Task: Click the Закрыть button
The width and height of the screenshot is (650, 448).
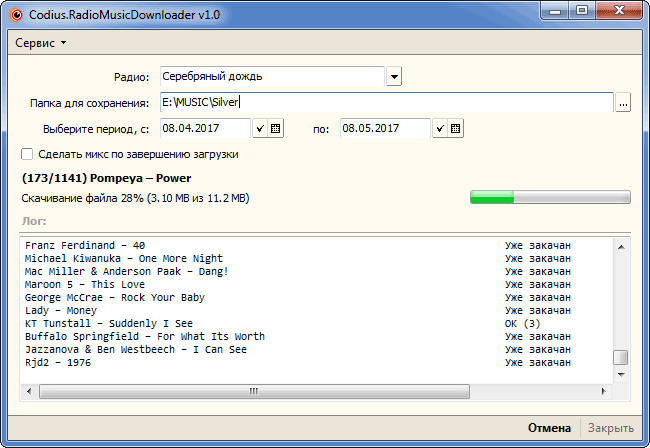Action: click(609, 428)
